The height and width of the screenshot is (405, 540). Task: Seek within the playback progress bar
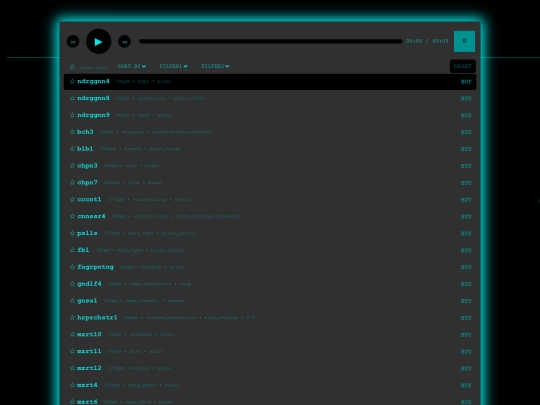[271, 41]
